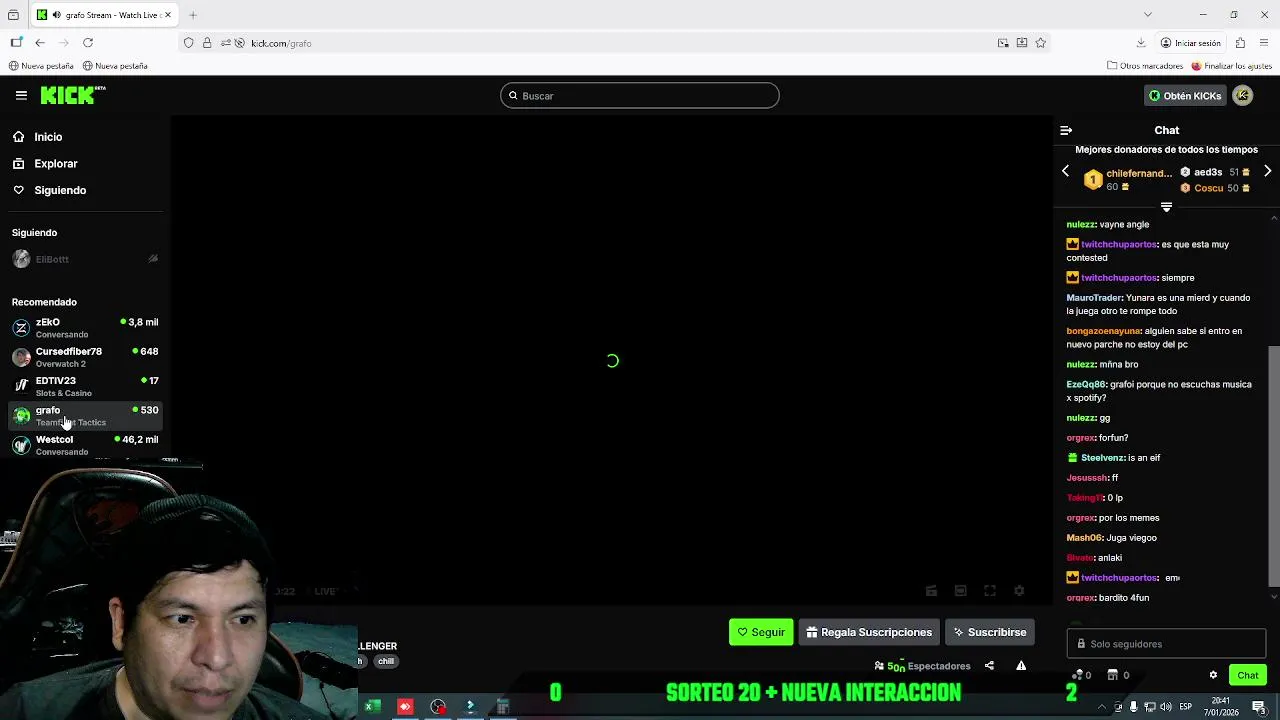Open the user avatar menu in header
The width and height of the screenshot is (1280, 720).
pyautogui.click(x=1242, y=95)
